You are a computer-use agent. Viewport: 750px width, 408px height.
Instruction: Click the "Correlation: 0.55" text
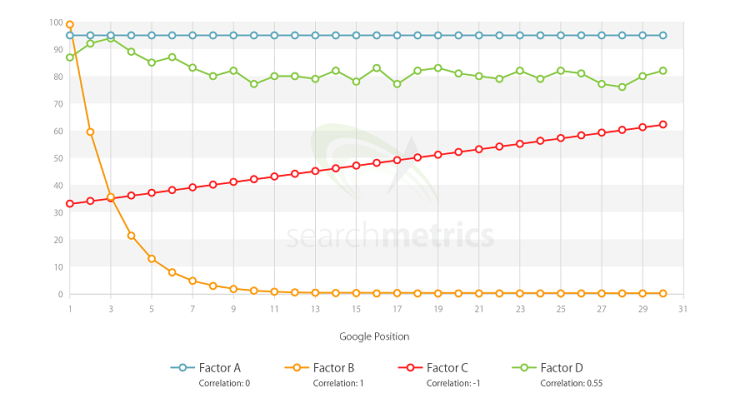(x=571, y=383)
